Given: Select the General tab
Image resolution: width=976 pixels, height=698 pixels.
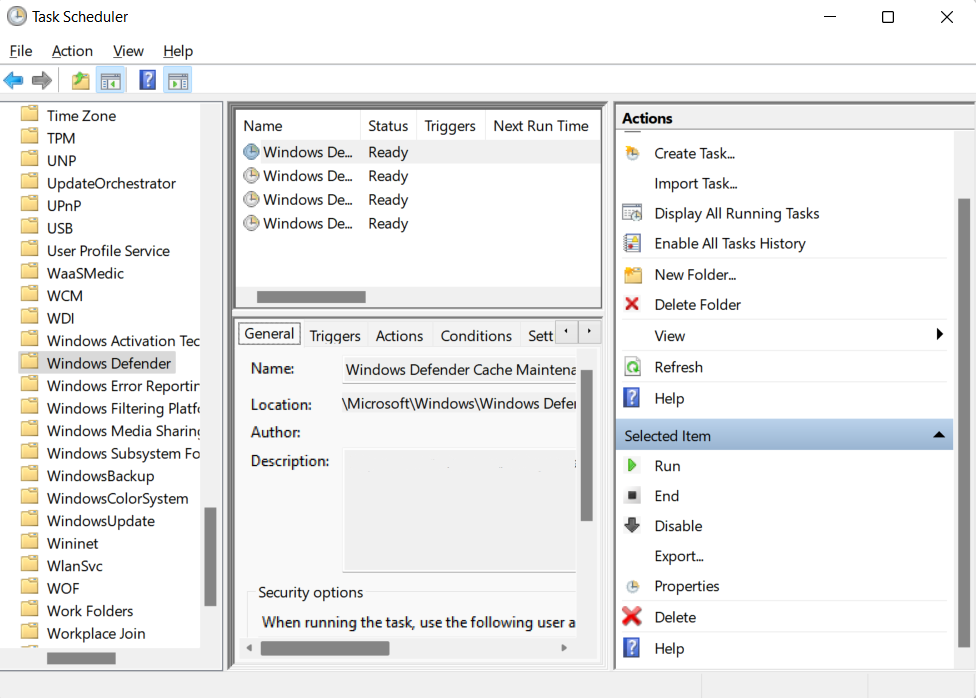Looking at the screenshot, I should (270, 334).
